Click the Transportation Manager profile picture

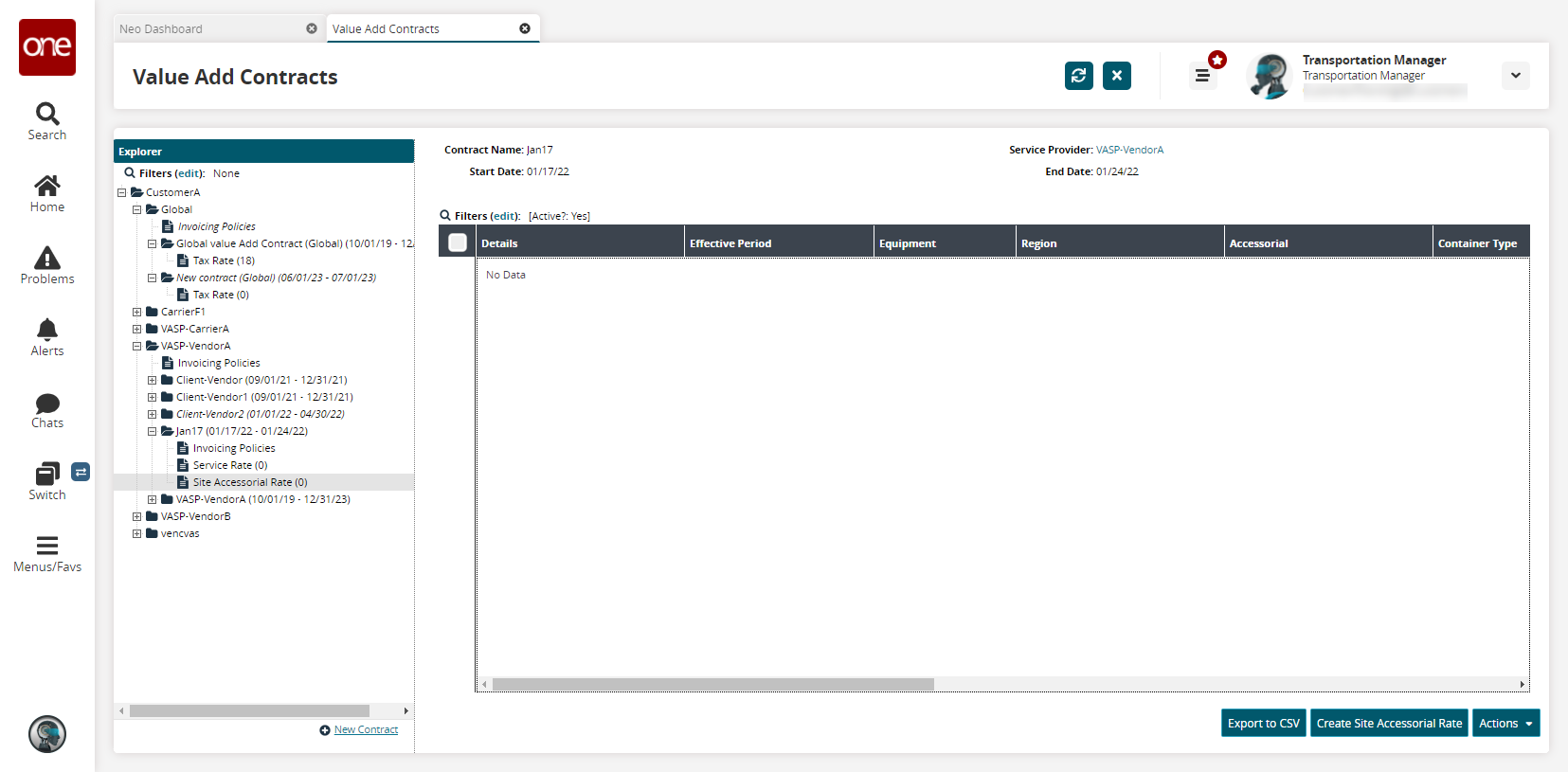pyautogui.click(x=1271, y=76)
